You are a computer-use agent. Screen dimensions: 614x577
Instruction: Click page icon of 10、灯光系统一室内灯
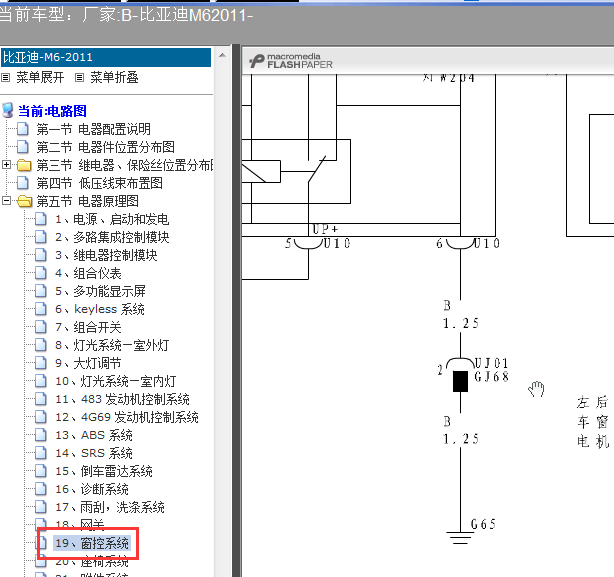[41, 381]
